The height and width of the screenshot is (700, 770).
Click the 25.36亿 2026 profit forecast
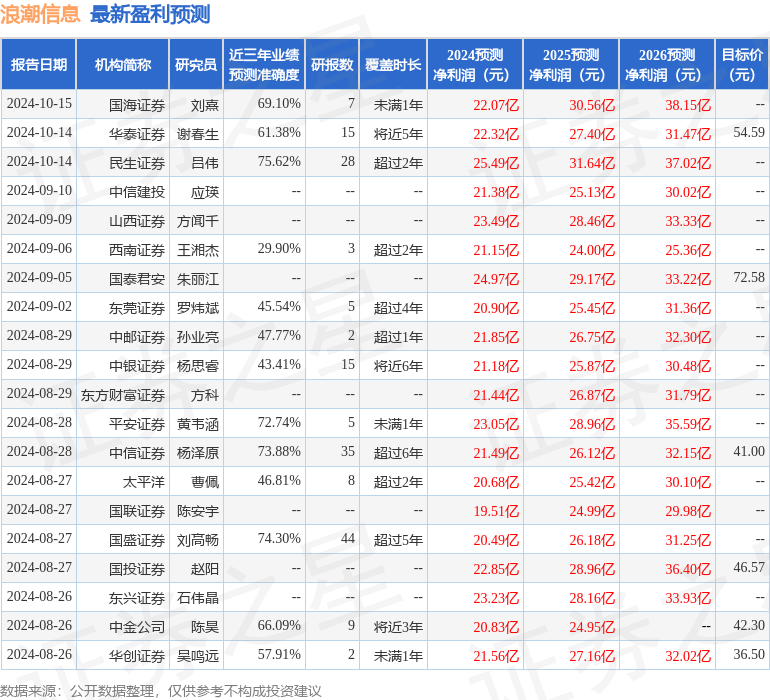coord(688,250)
